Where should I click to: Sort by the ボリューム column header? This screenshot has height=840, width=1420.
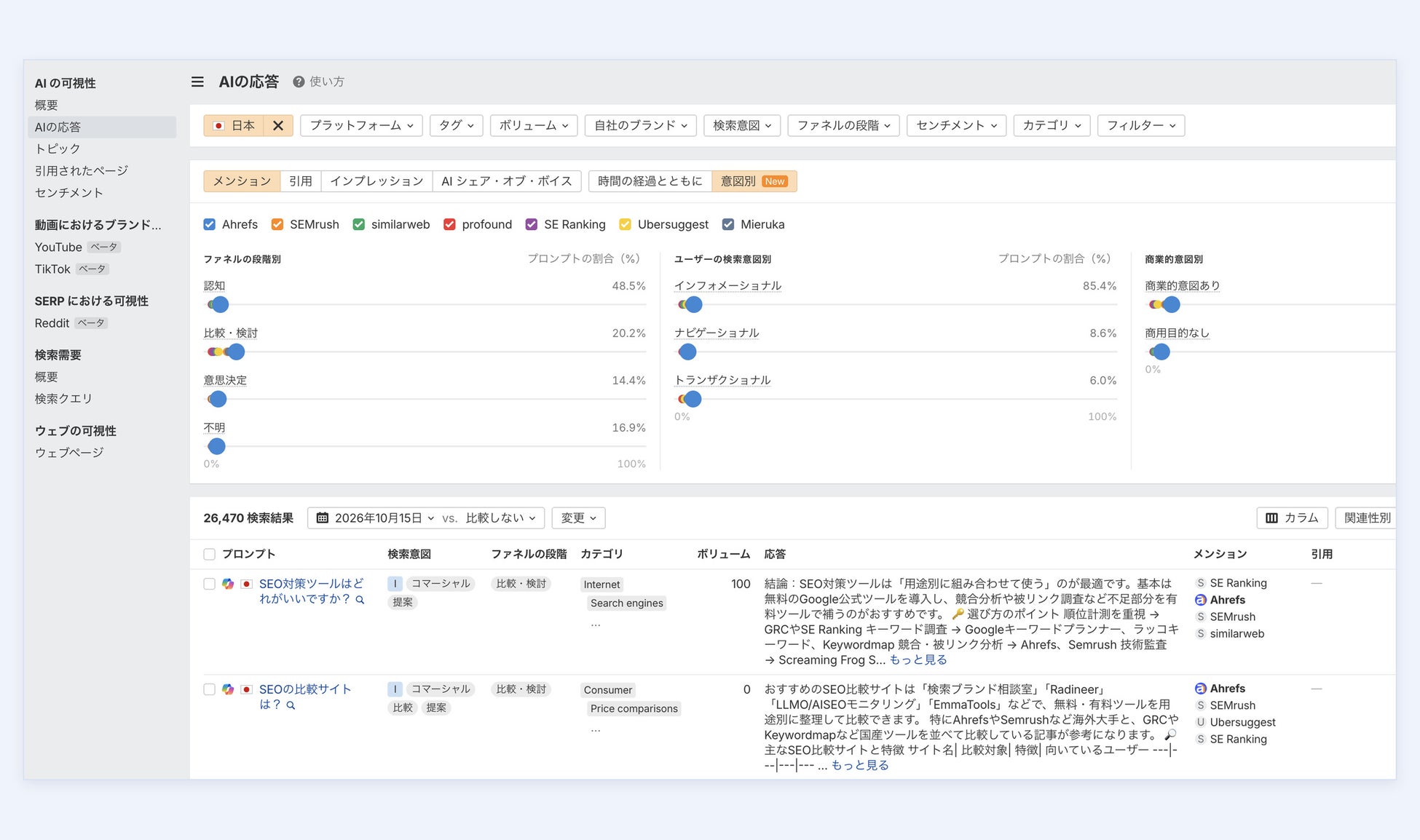click(x=723, y=554)
